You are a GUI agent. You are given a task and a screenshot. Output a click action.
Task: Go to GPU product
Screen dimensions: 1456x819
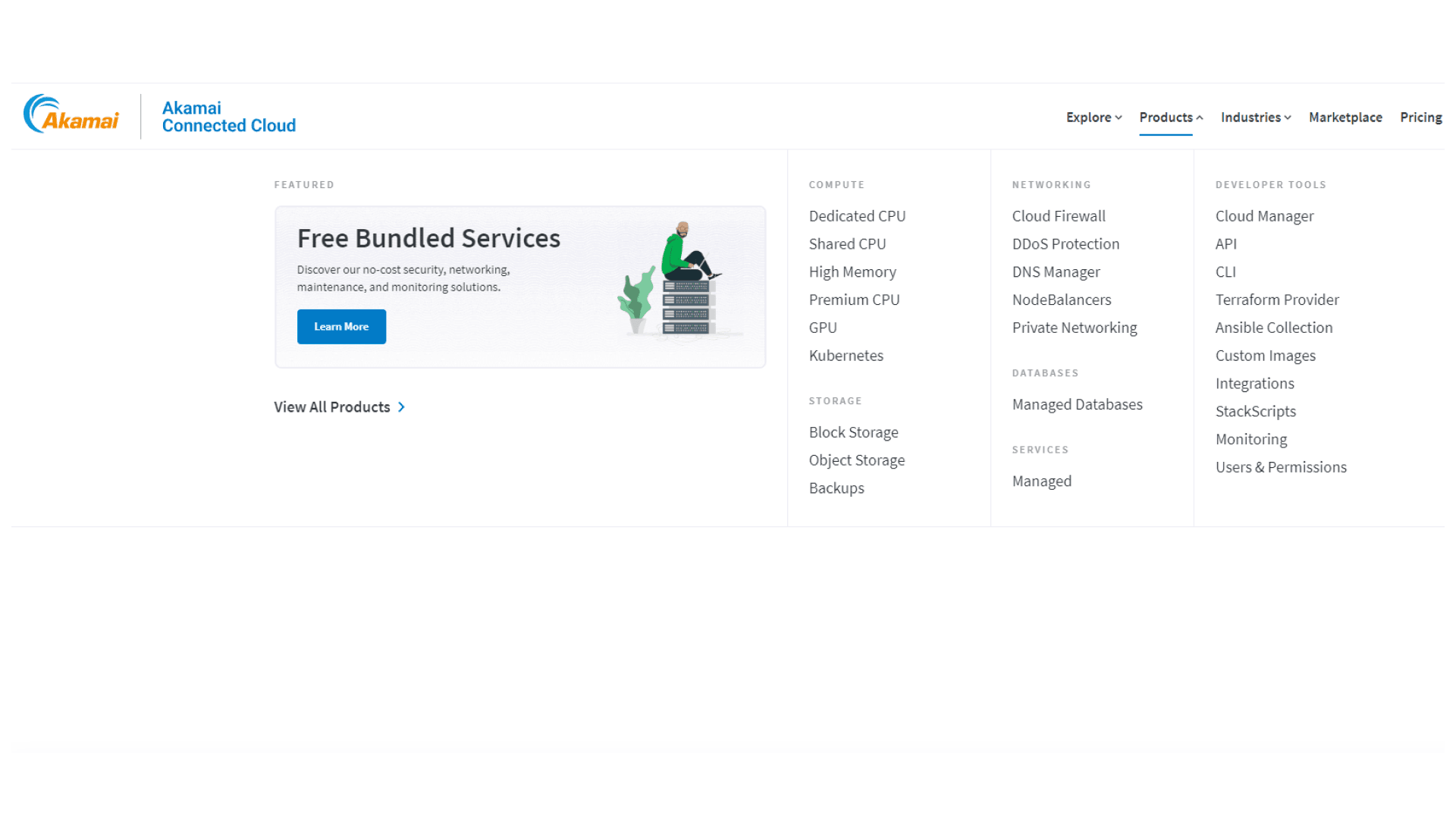click(x=823, y=328)
